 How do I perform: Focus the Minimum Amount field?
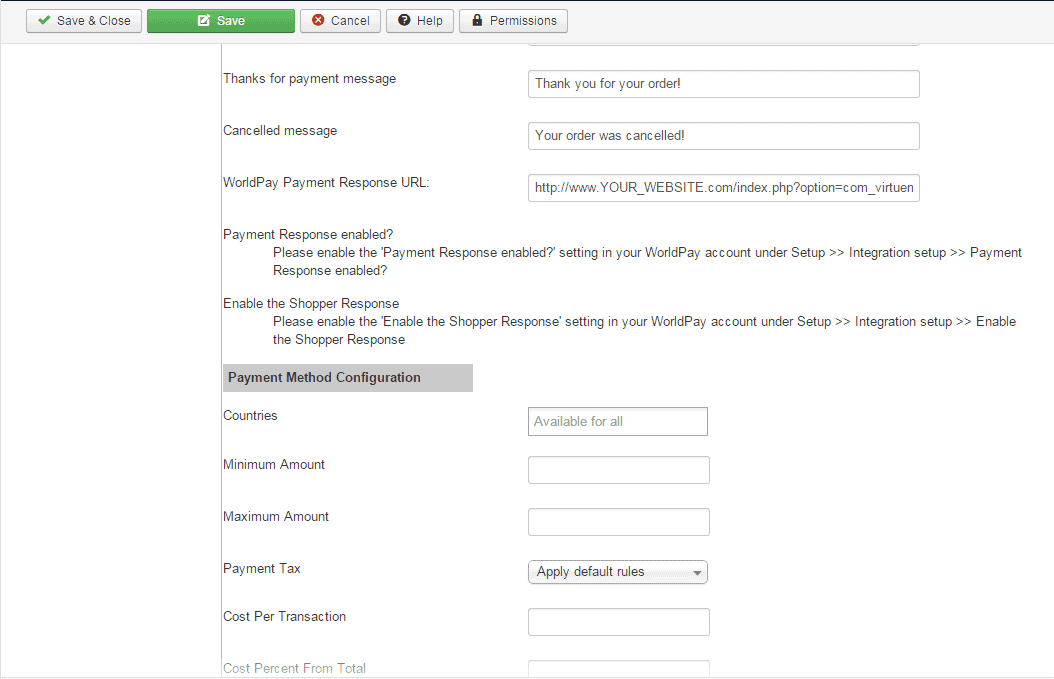[618, 470]
